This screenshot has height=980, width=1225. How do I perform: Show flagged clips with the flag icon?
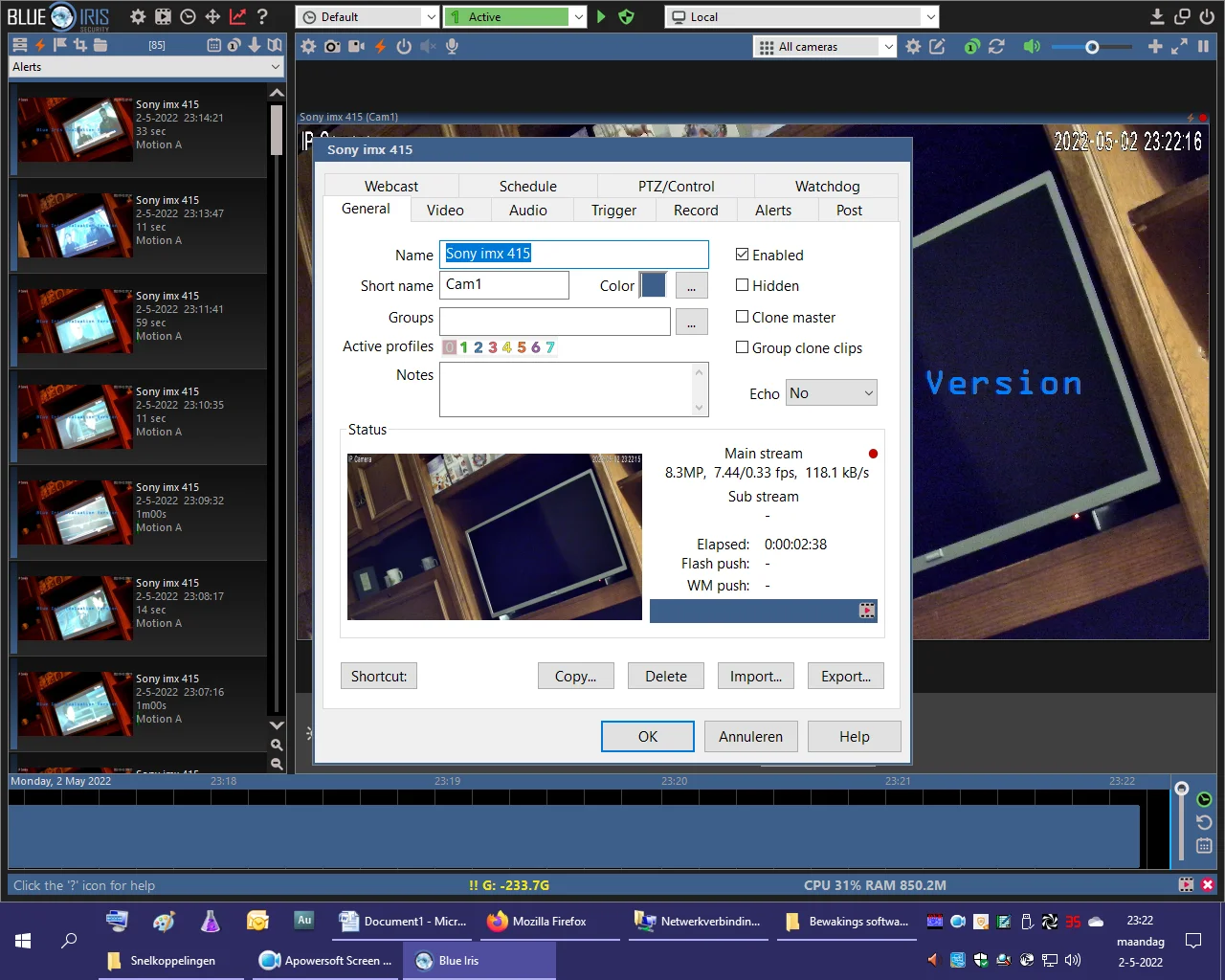click(59, 45)
